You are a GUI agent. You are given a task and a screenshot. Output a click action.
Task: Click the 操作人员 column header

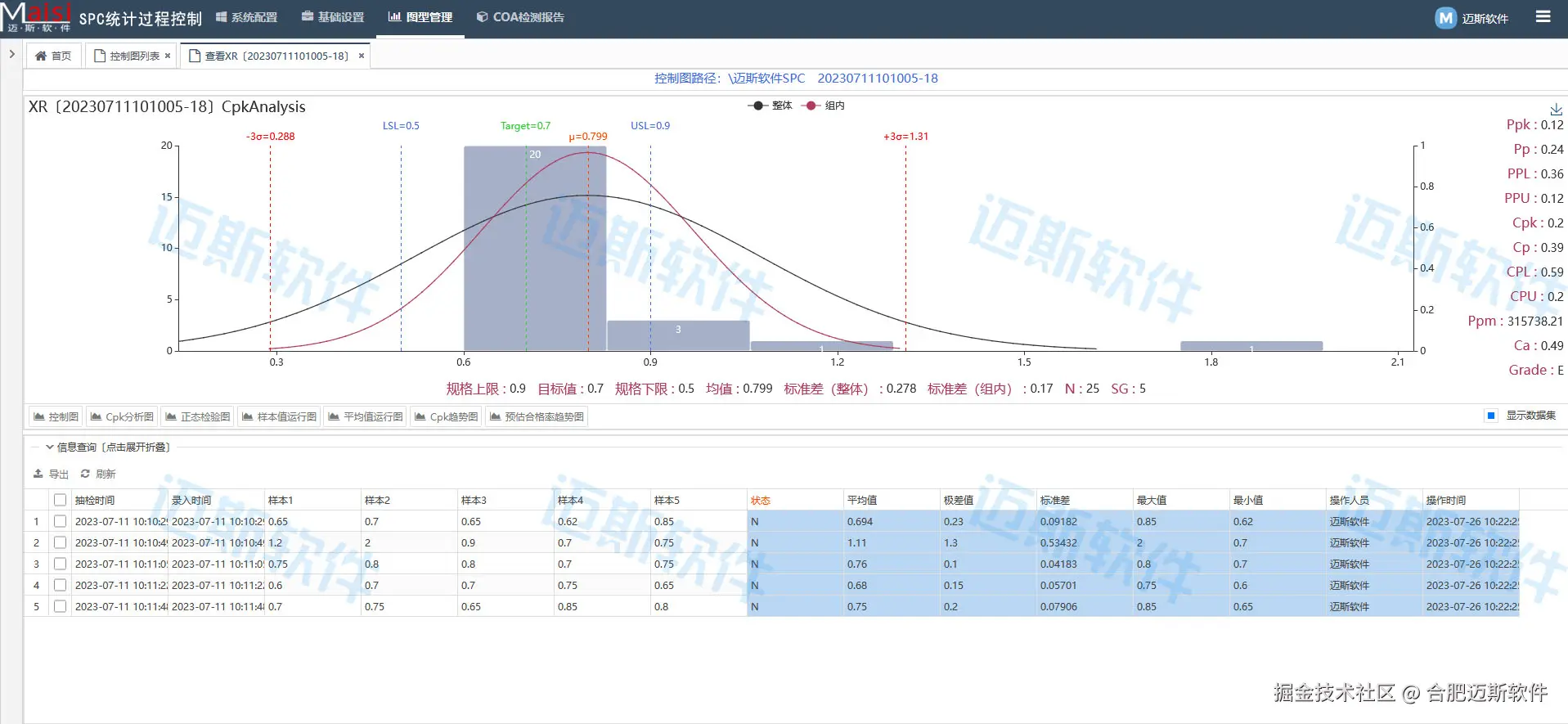pyautogui.click(x=1374, y=500)
